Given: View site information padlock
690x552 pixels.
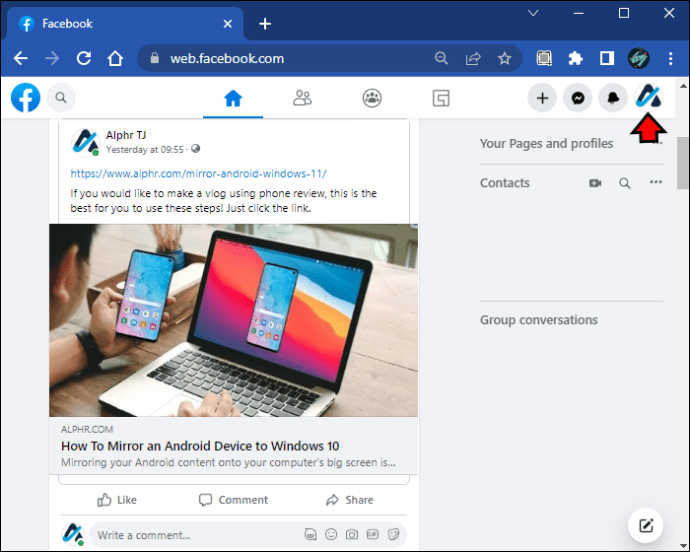Looking at the screenshot, I should [x=154, y=58].
